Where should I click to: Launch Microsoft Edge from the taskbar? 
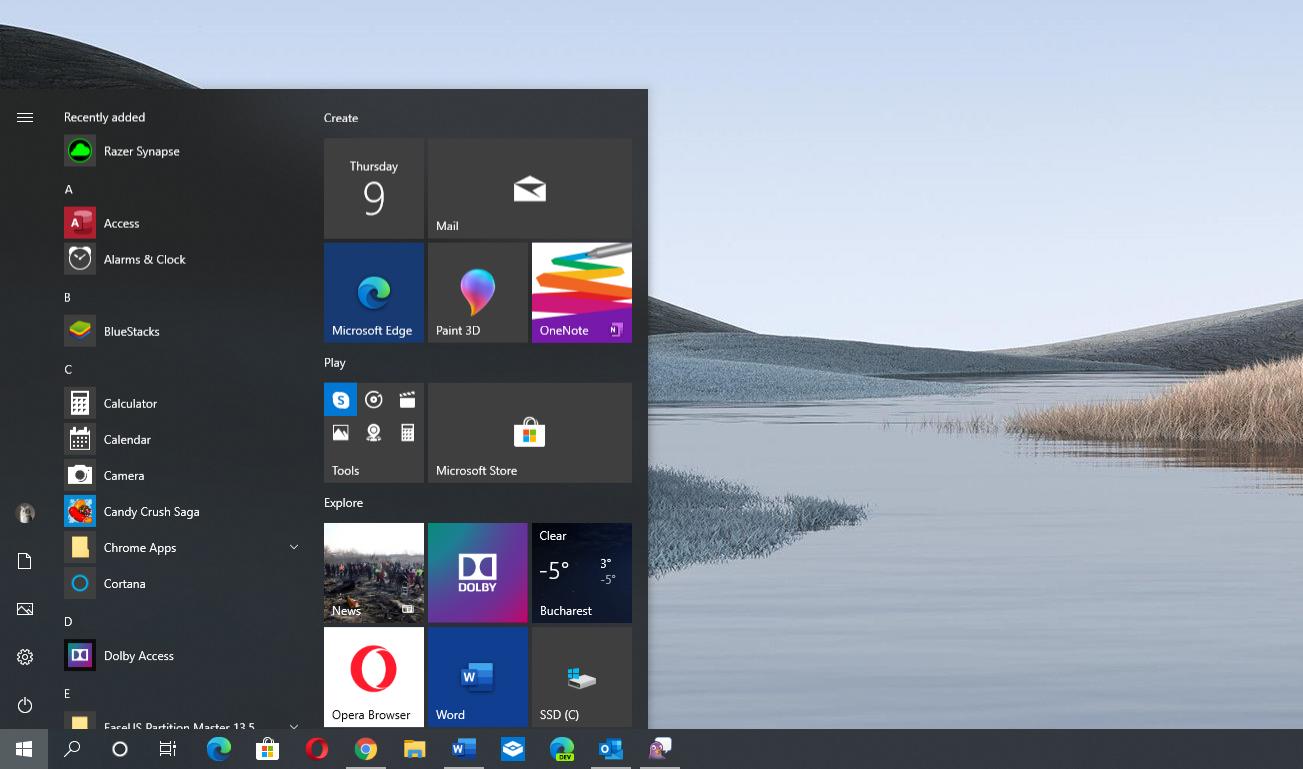pos(219,749)
